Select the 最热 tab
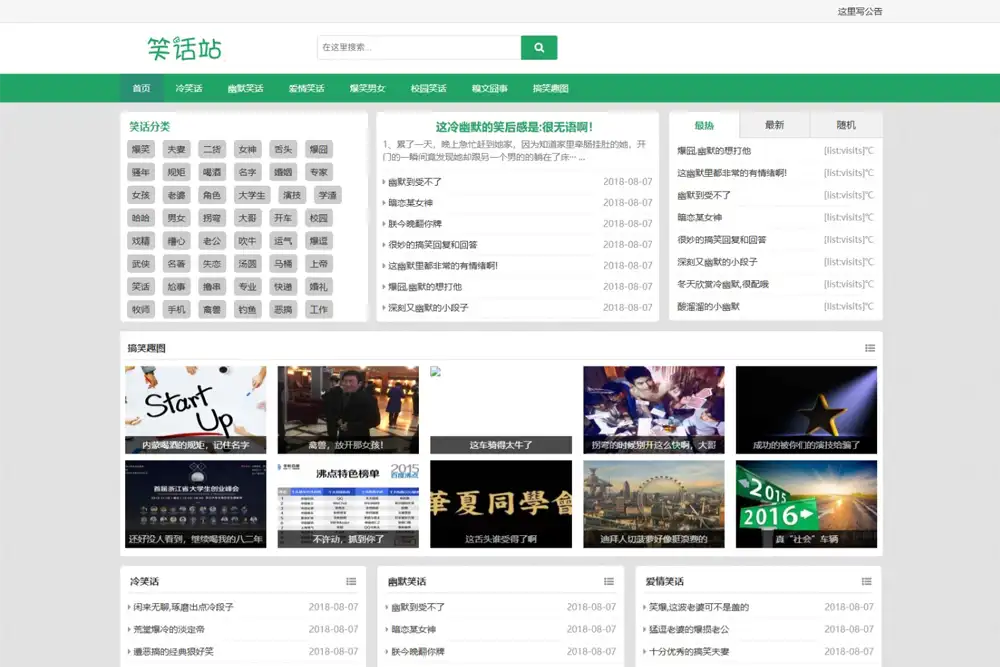The image size is (1000, 667). pos(703,124)
